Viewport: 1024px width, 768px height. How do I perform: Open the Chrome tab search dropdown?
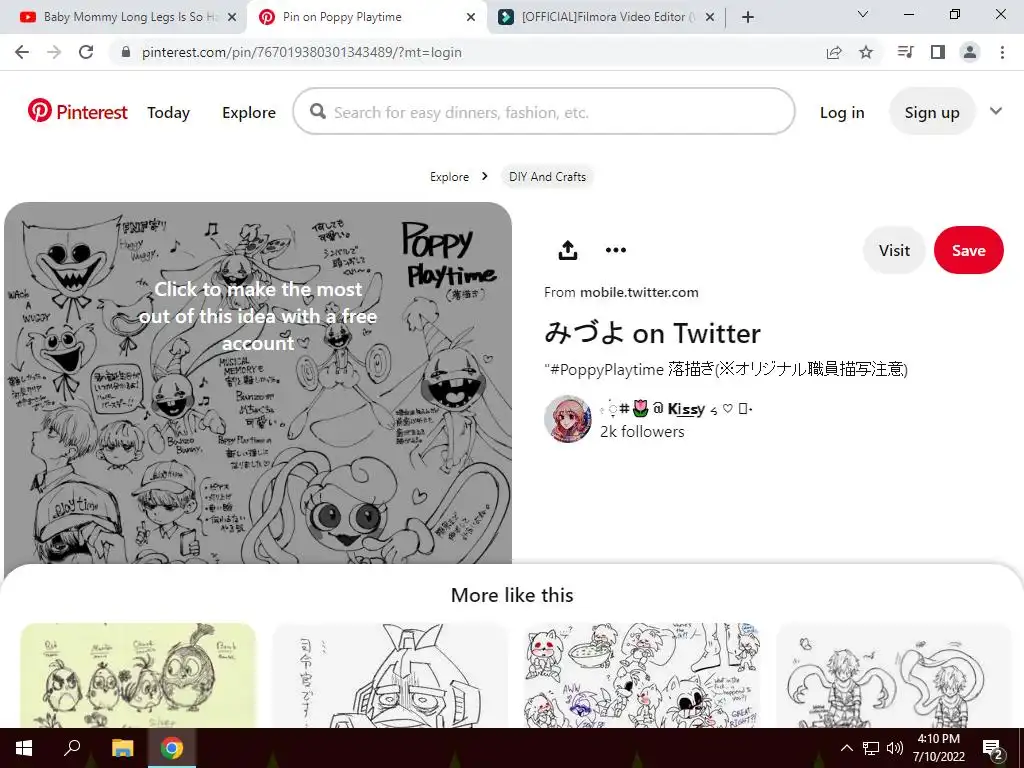[x=863, y=14]
